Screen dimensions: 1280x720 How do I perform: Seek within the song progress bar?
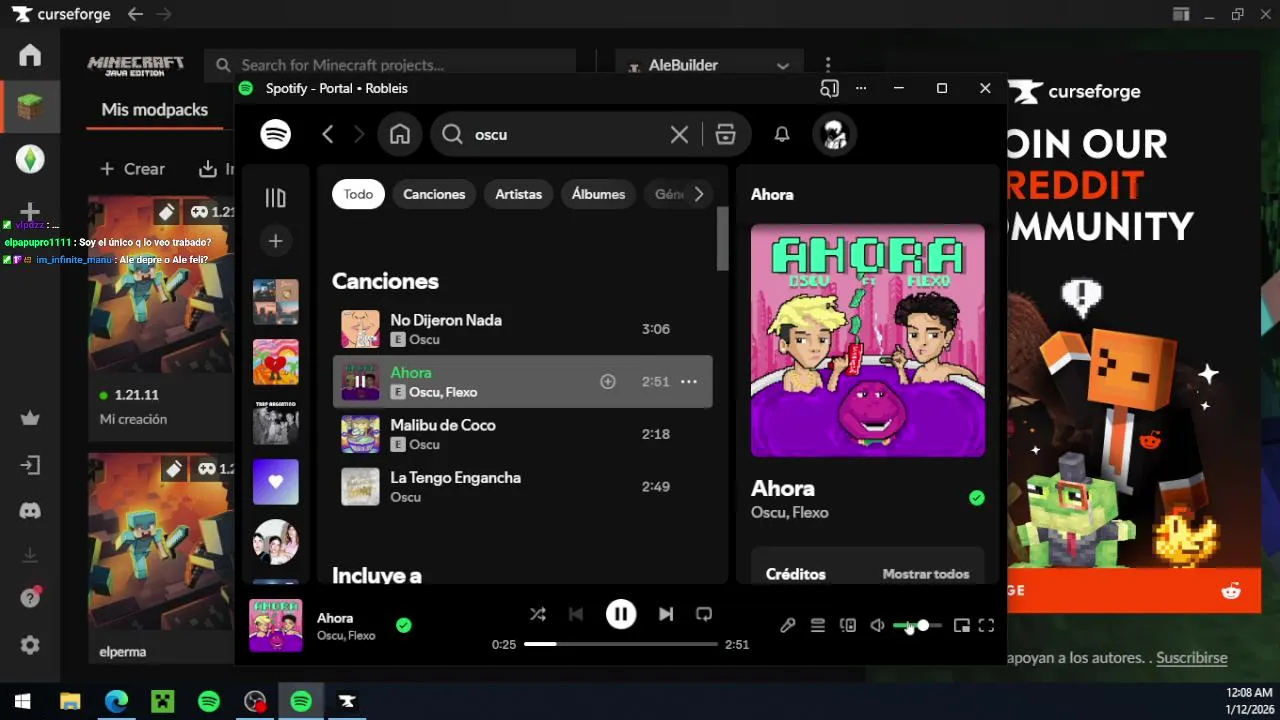(x=621, y=644)
